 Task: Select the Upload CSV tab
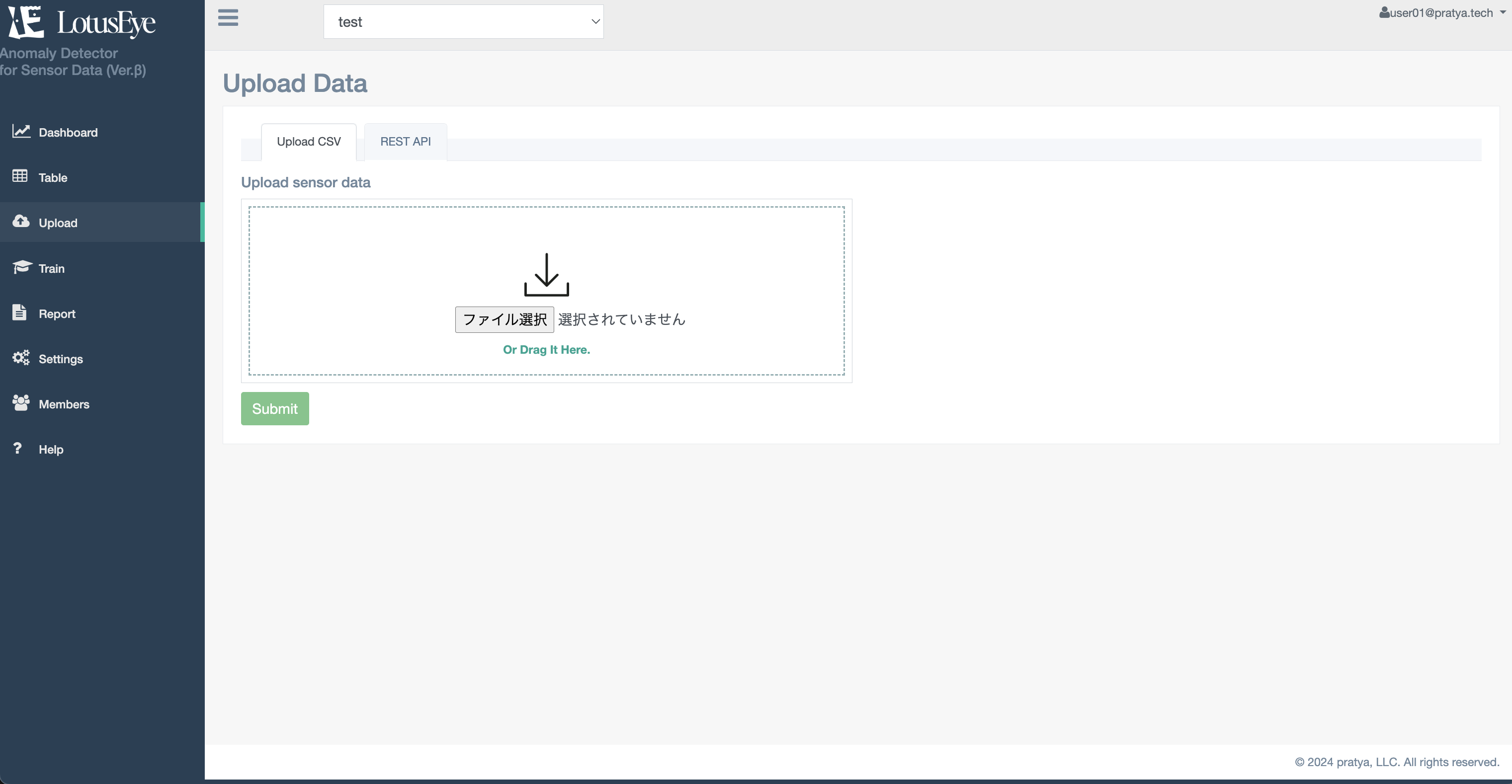click(x=308, y=142)
